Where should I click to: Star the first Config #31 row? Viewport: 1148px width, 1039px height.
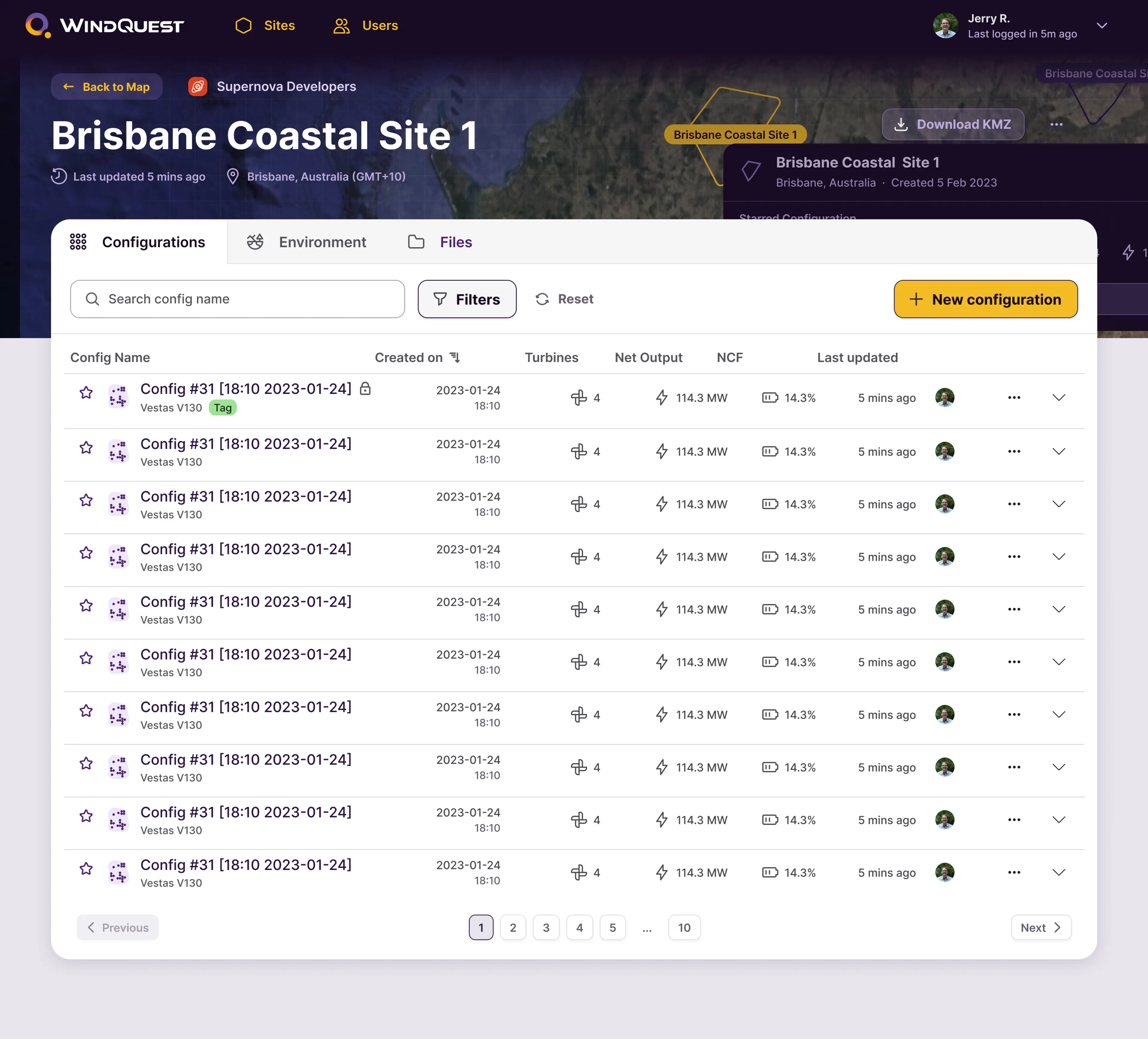(86, 393)
